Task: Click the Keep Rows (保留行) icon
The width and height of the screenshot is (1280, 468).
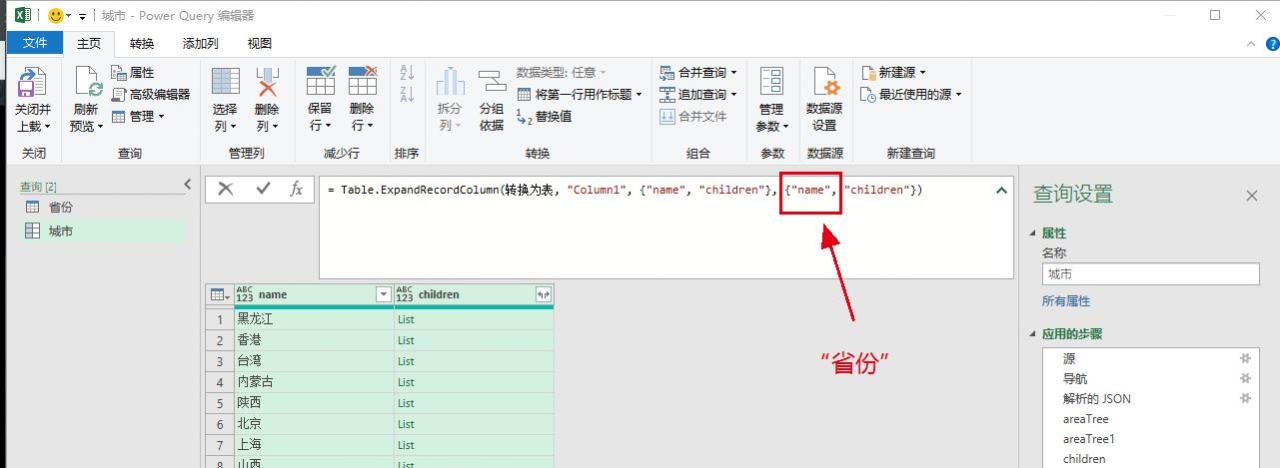Action: coord(320,82)
